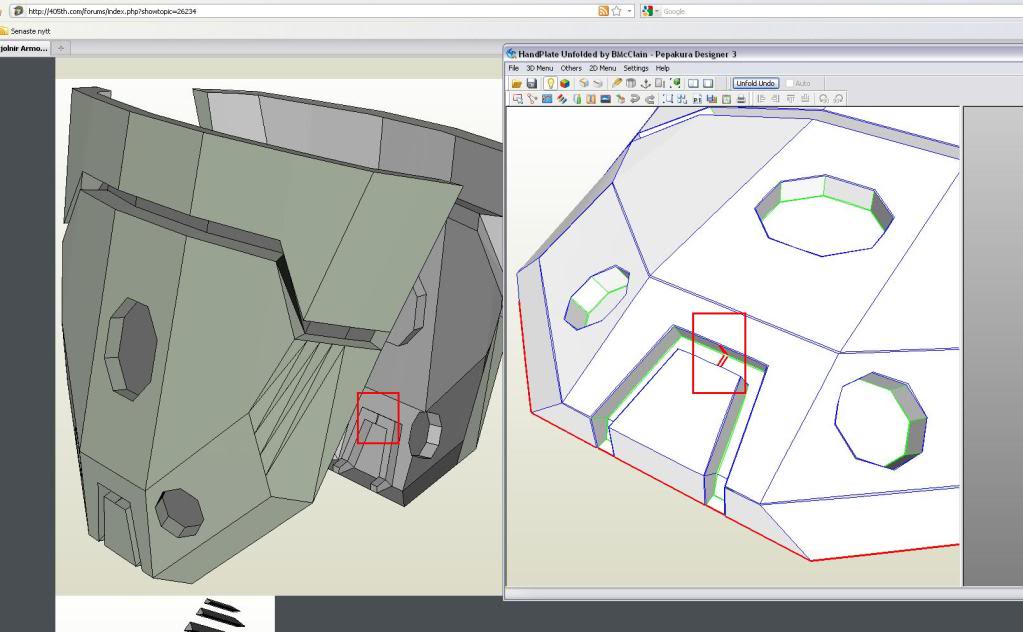Open a file using Pepakura's folder icon
Image resolution: width=1023 pixels, height=632 pixels.
(x=517, y=83)
